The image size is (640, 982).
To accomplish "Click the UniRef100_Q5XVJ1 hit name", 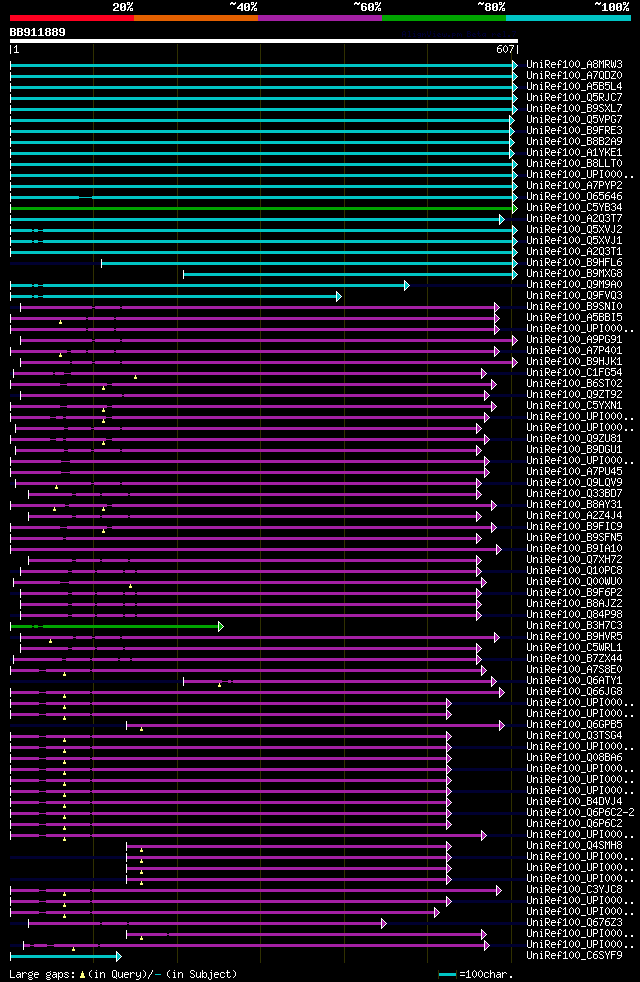I will tap(574, 240).
